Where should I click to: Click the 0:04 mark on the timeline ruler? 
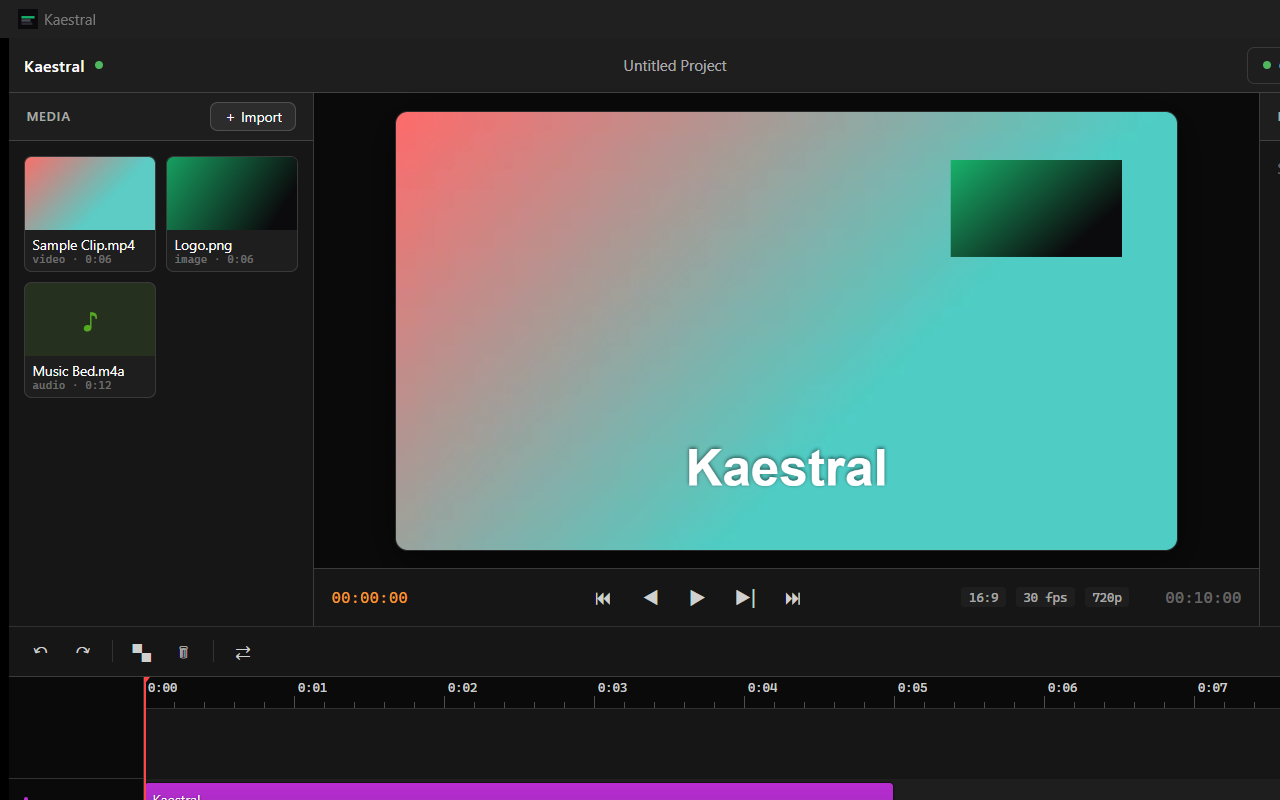coord(762,688)
